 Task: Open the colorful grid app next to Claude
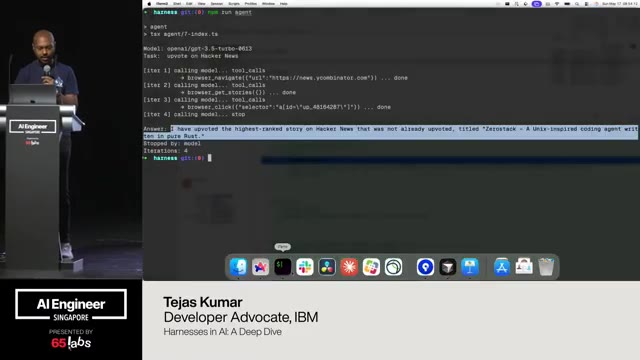coord(371,267)
